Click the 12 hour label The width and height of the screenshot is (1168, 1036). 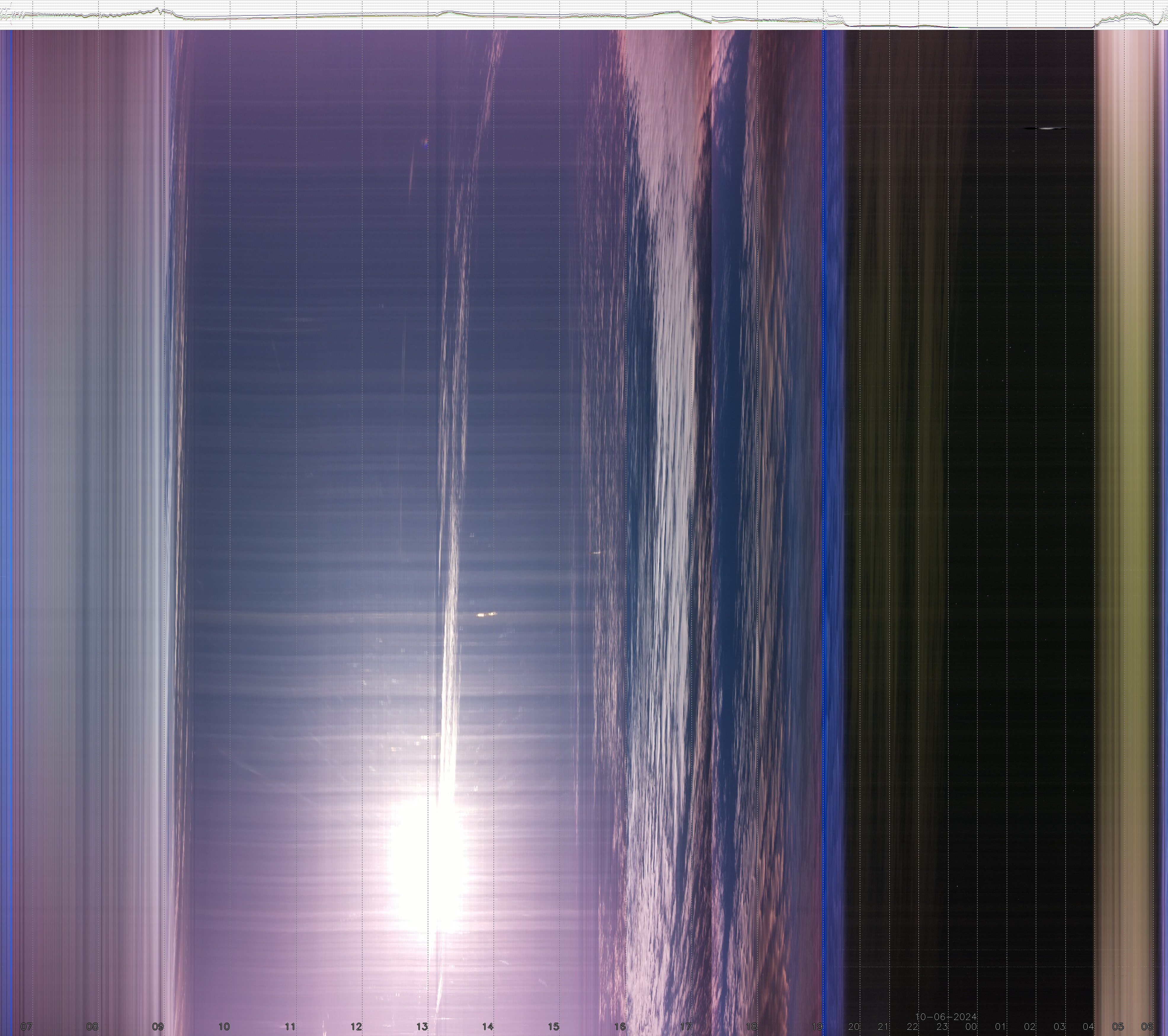click(x=356, y=1026)
